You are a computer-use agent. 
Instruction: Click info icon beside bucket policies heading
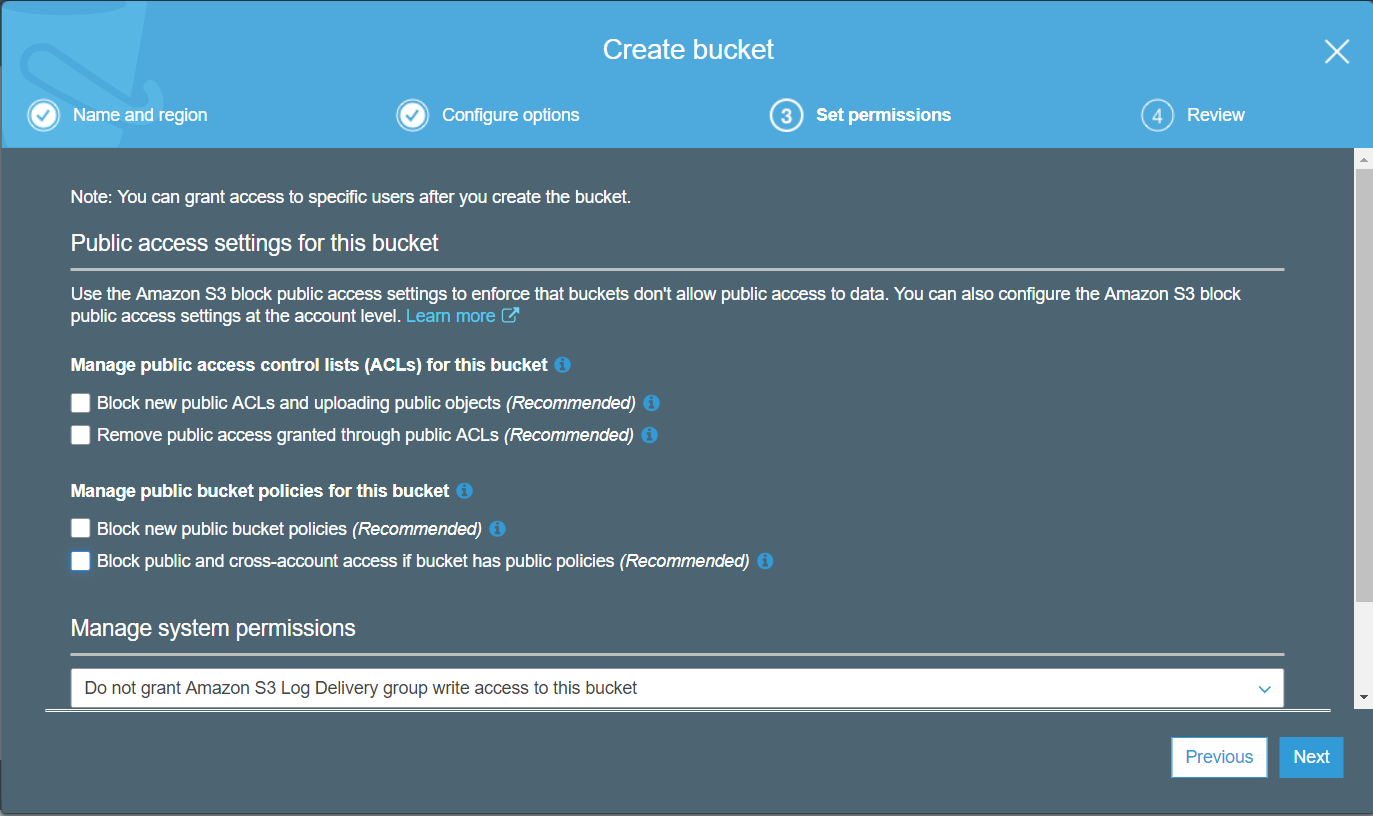[464, 491]
